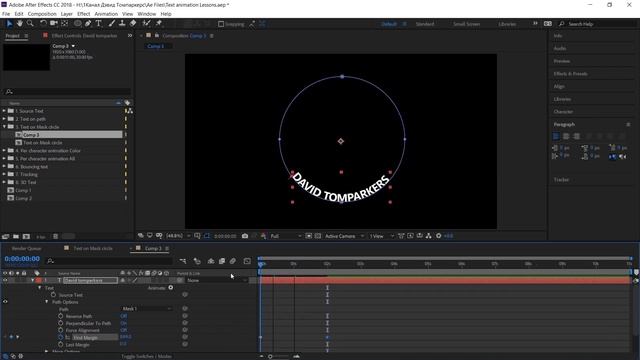Click new composition icon in Project panel
The width and height of the screenshot is (640, 360).
pos(27,237)
